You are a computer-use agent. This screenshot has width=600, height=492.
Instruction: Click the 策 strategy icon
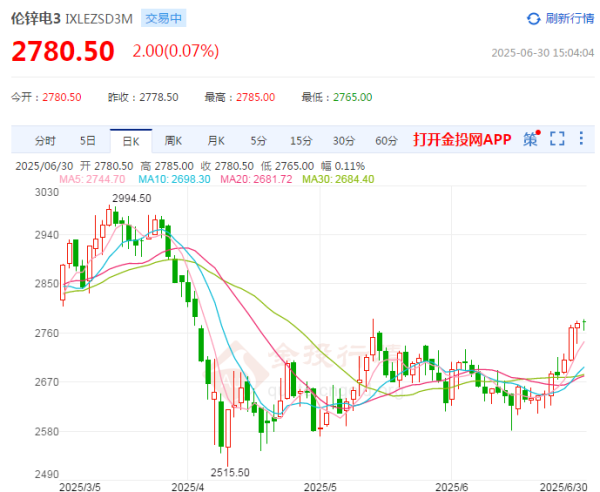click(531, 139)
